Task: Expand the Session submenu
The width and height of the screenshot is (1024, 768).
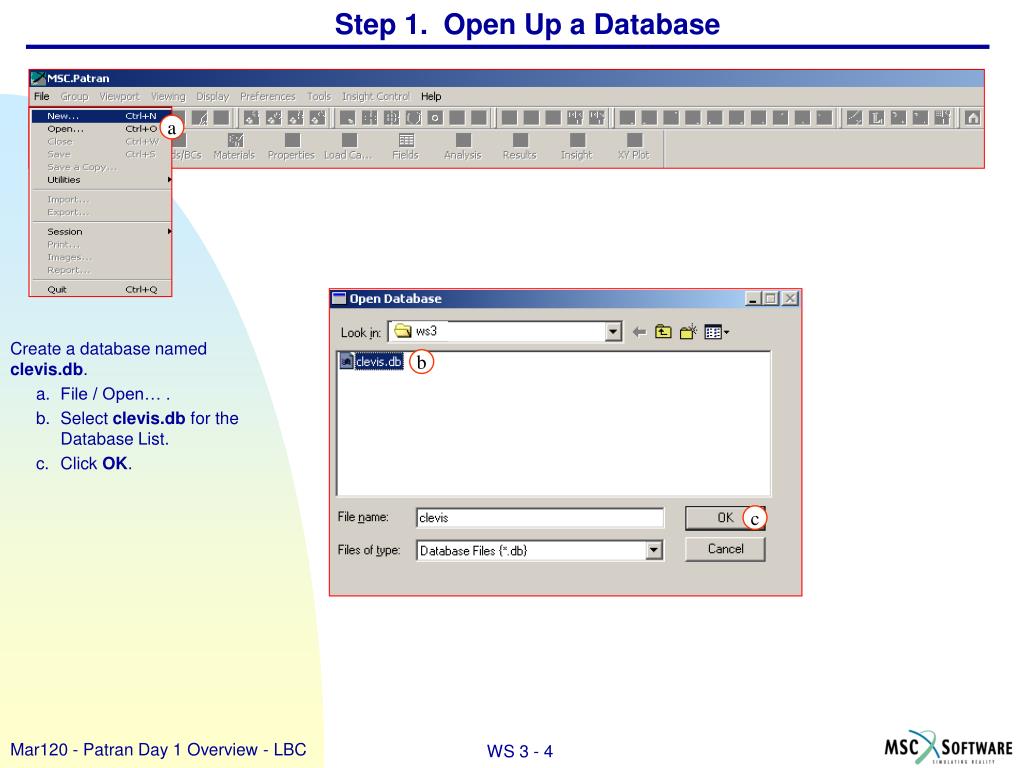Action: pos(102,231)
